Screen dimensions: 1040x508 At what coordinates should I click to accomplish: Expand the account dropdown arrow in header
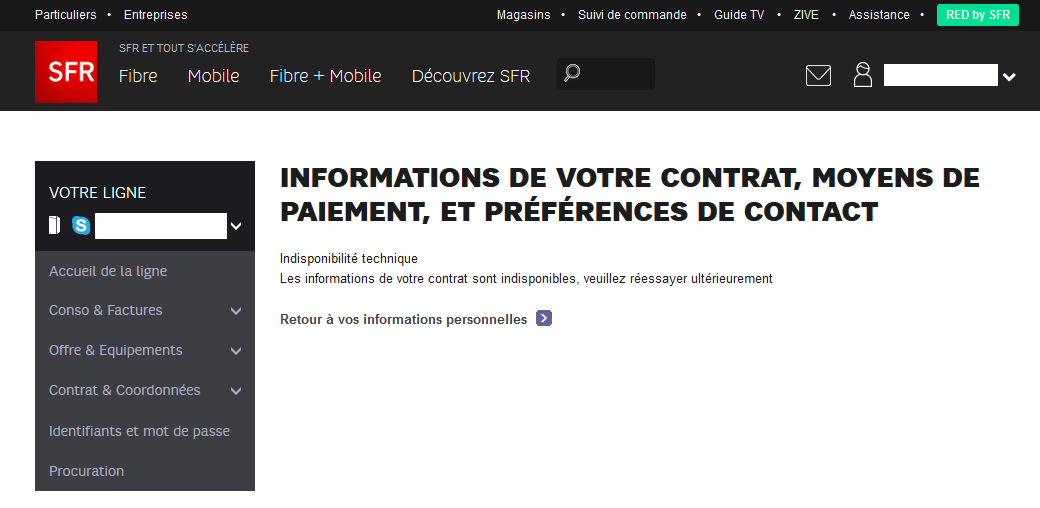tap(1009, 77)
